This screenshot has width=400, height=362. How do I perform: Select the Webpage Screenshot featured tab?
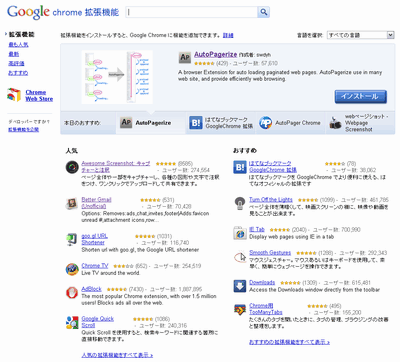point(360,123)
